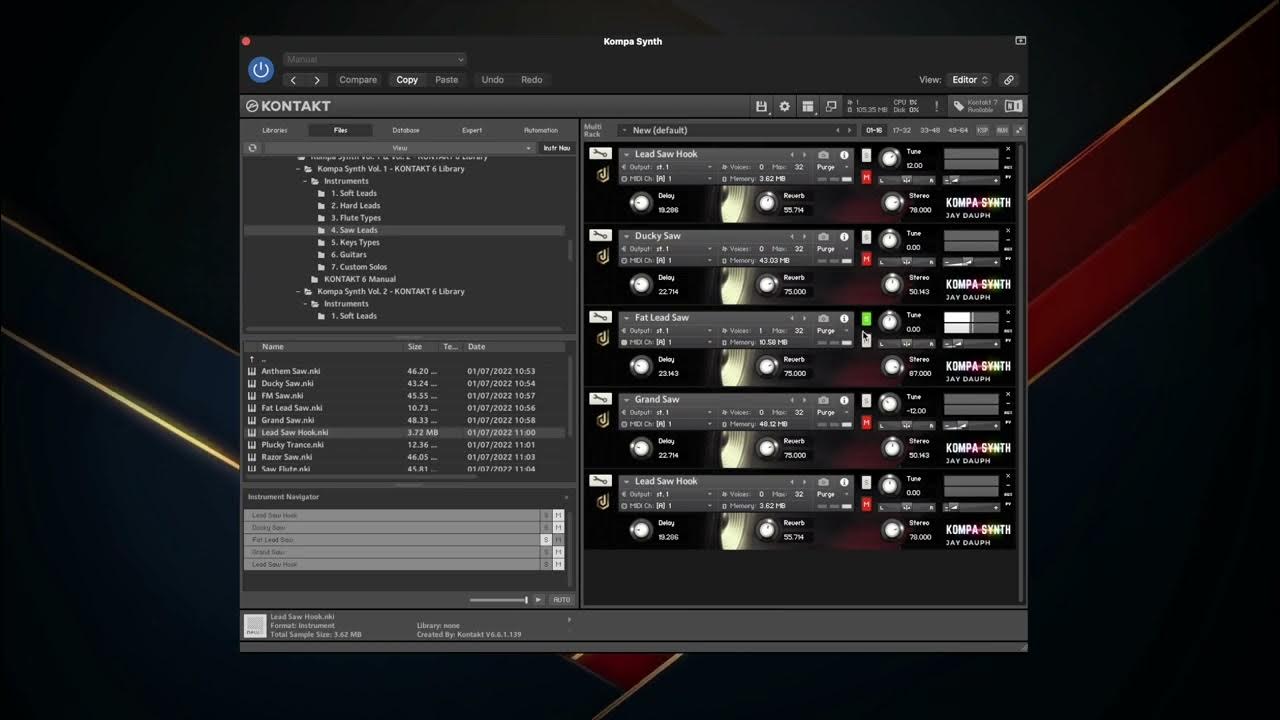Open Ducky Saw MIDI channel dropdown
1280x720 pixels.
click(x=668, y=261)
